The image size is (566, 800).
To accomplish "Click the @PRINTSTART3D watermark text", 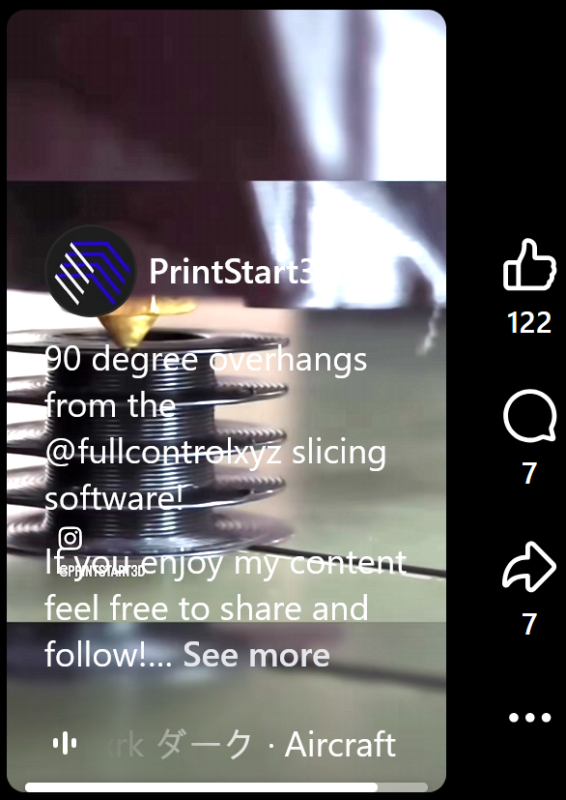I will (x=102, y=571).
